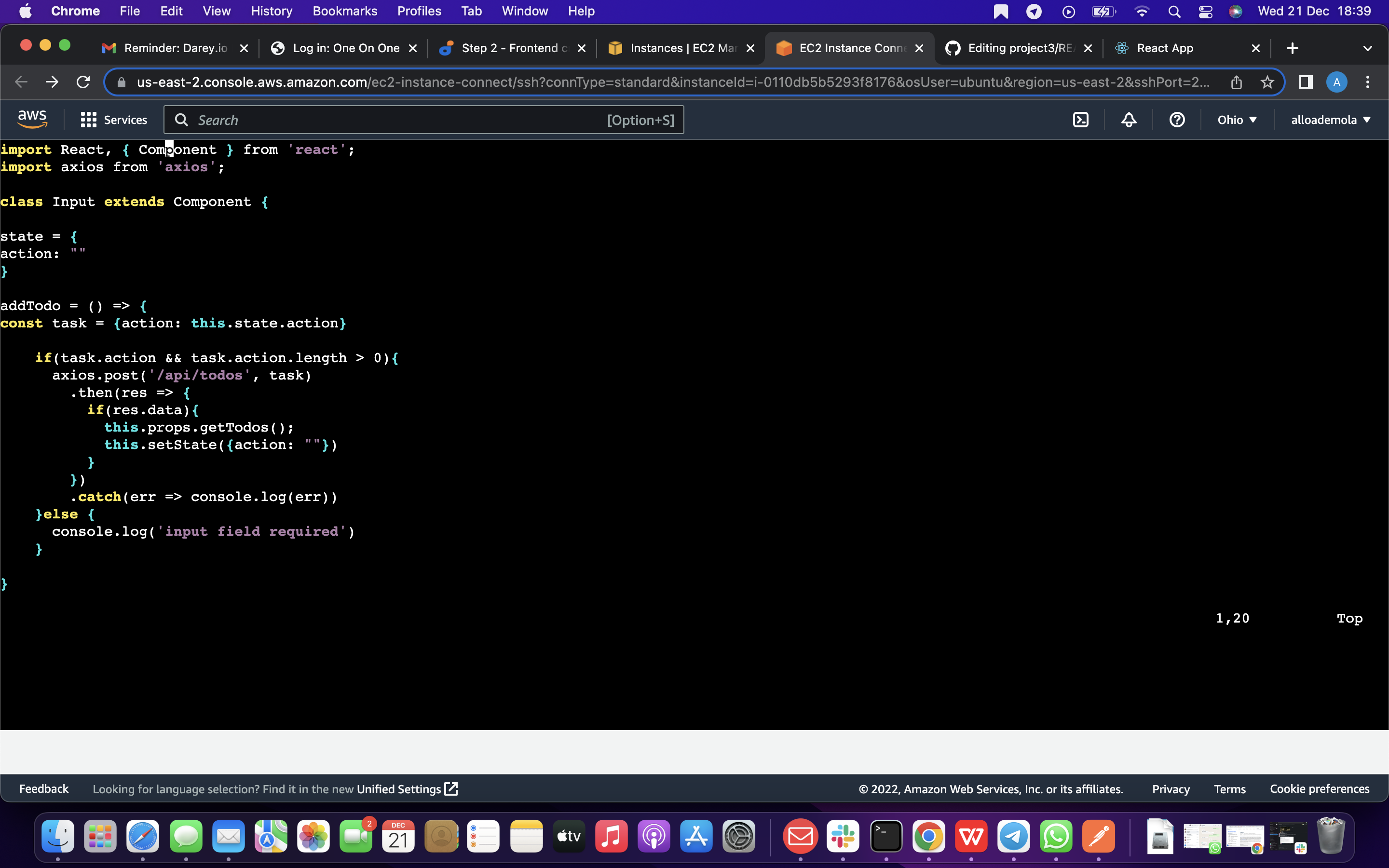Click the AWS logo to go home

[x=32, y=118]
